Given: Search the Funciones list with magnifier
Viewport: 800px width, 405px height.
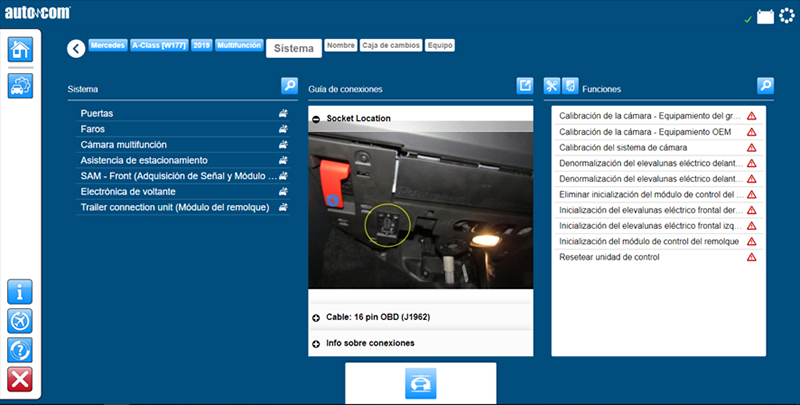Looking at the screenshot, I should point(765,86).
